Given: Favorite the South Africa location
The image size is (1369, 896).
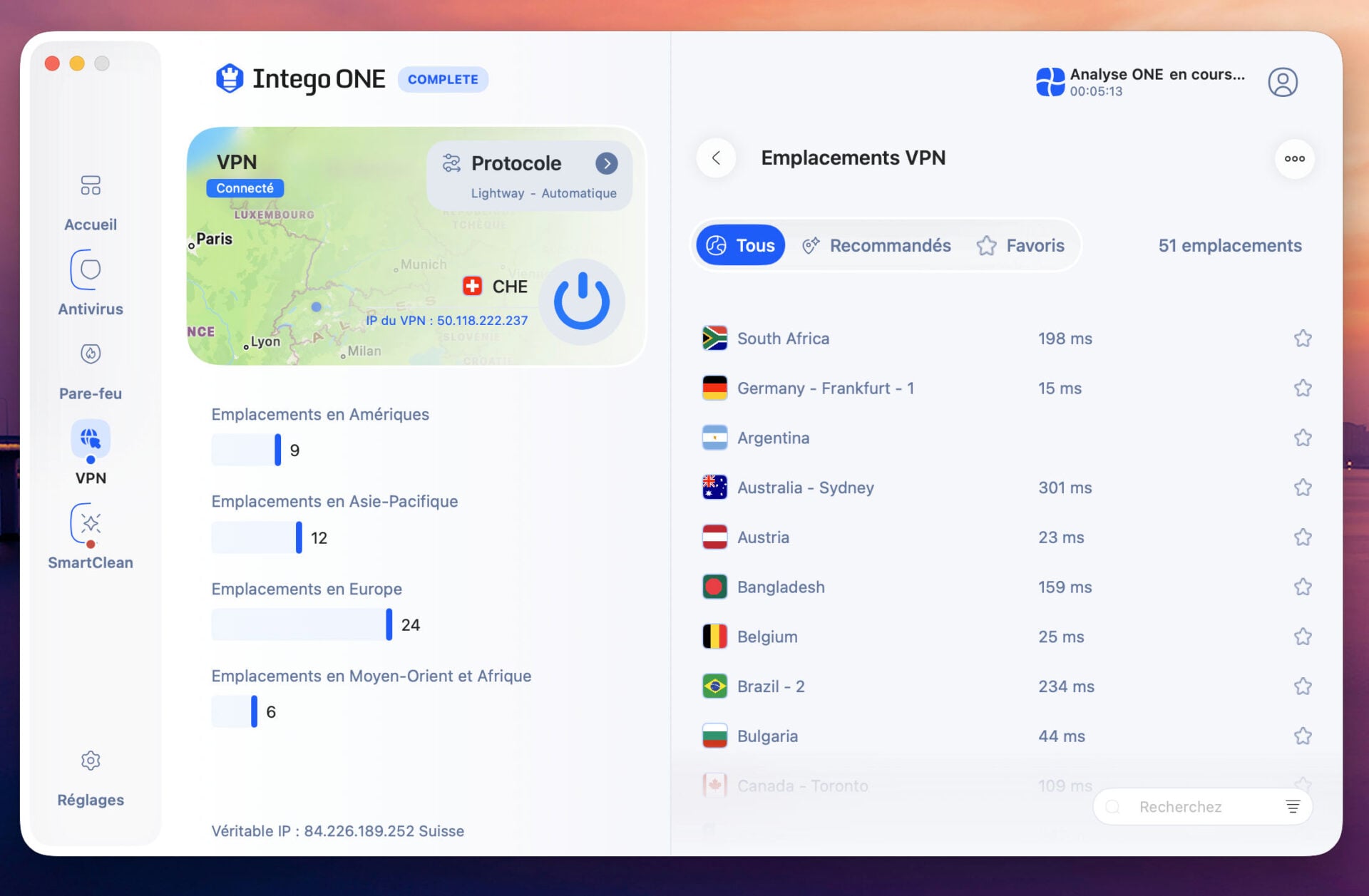Looking at the screenshot, I should (1303, 338).
